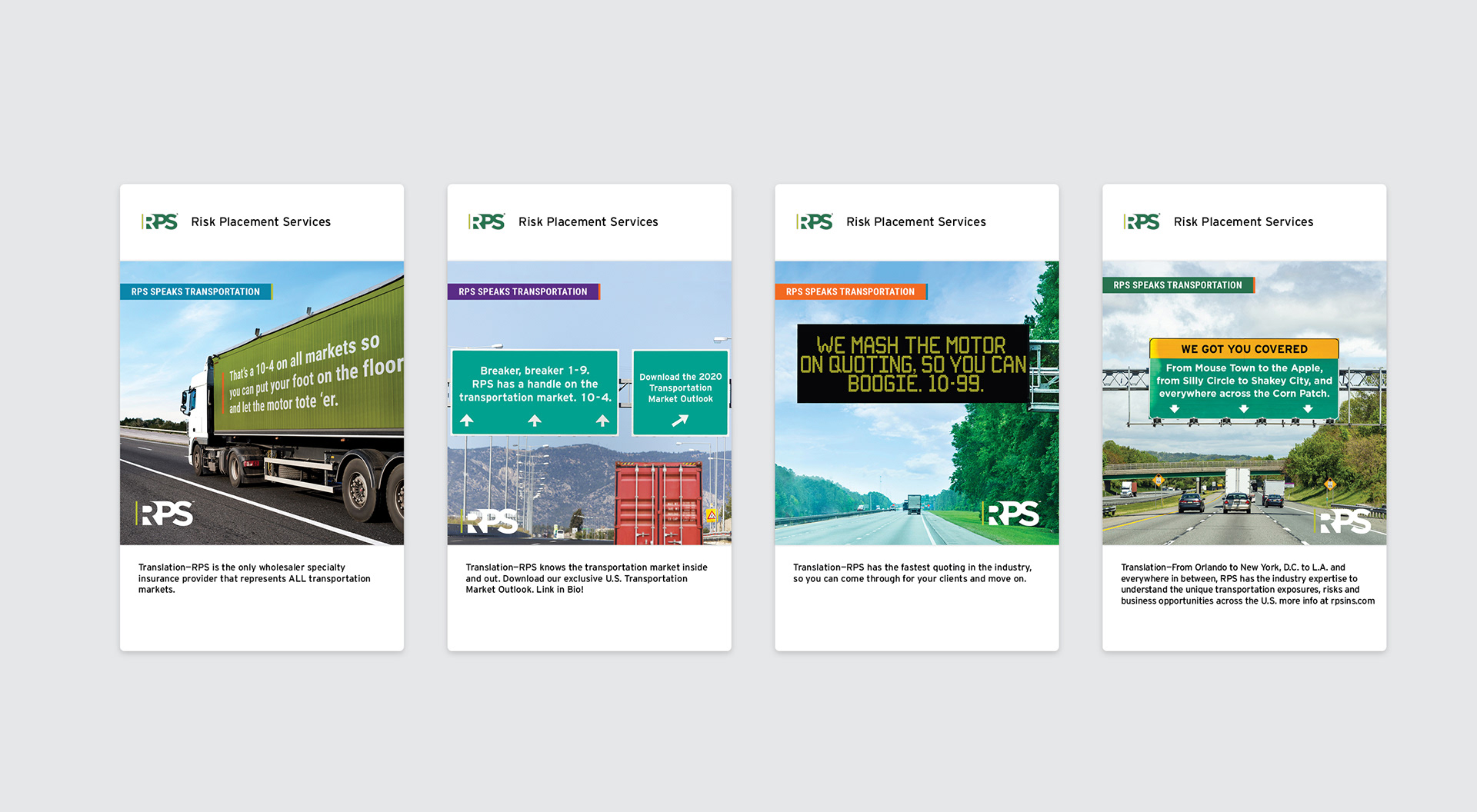This screenshot has width=1477, height=812.
Task: Click the Breaker, breaker 1-9 highway sign
Action: coord(535,392)
